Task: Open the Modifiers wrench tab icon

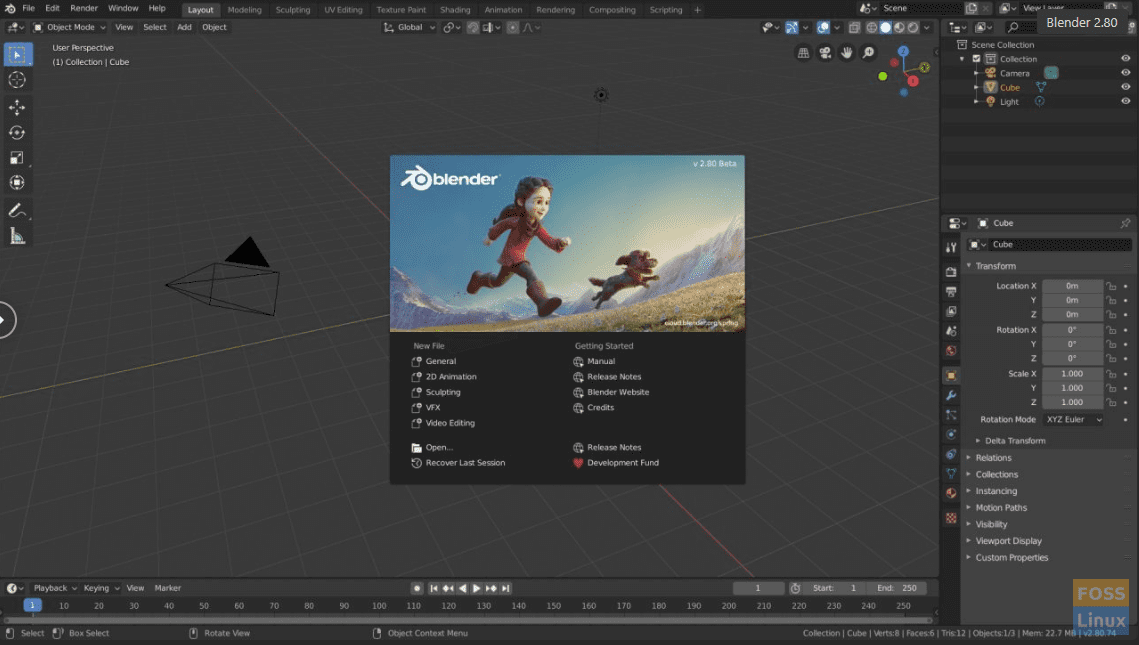Action: click(x=951, y=396)
